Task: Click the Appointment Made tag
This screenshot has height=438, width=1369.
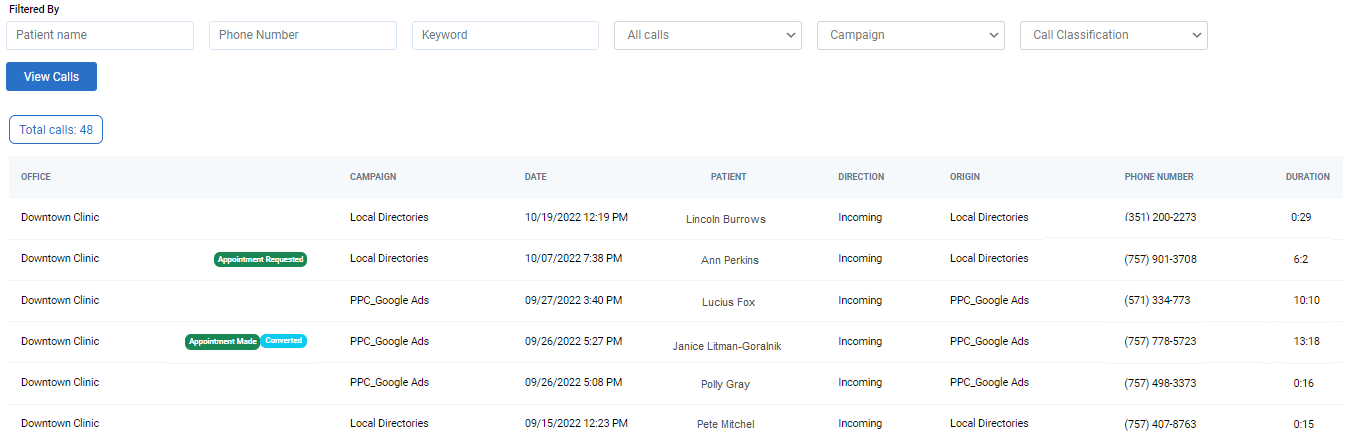Action: pos(222,341)
